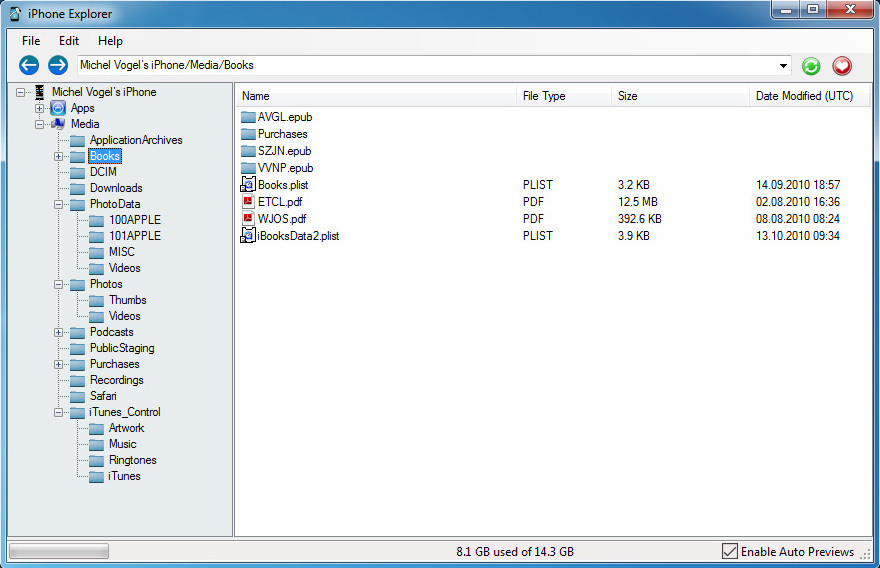This screenshot has width=880, height=568.
Task: Click the WJOS.pdf PDF icon
Action: pyautogui.click(x=248, y=218)
